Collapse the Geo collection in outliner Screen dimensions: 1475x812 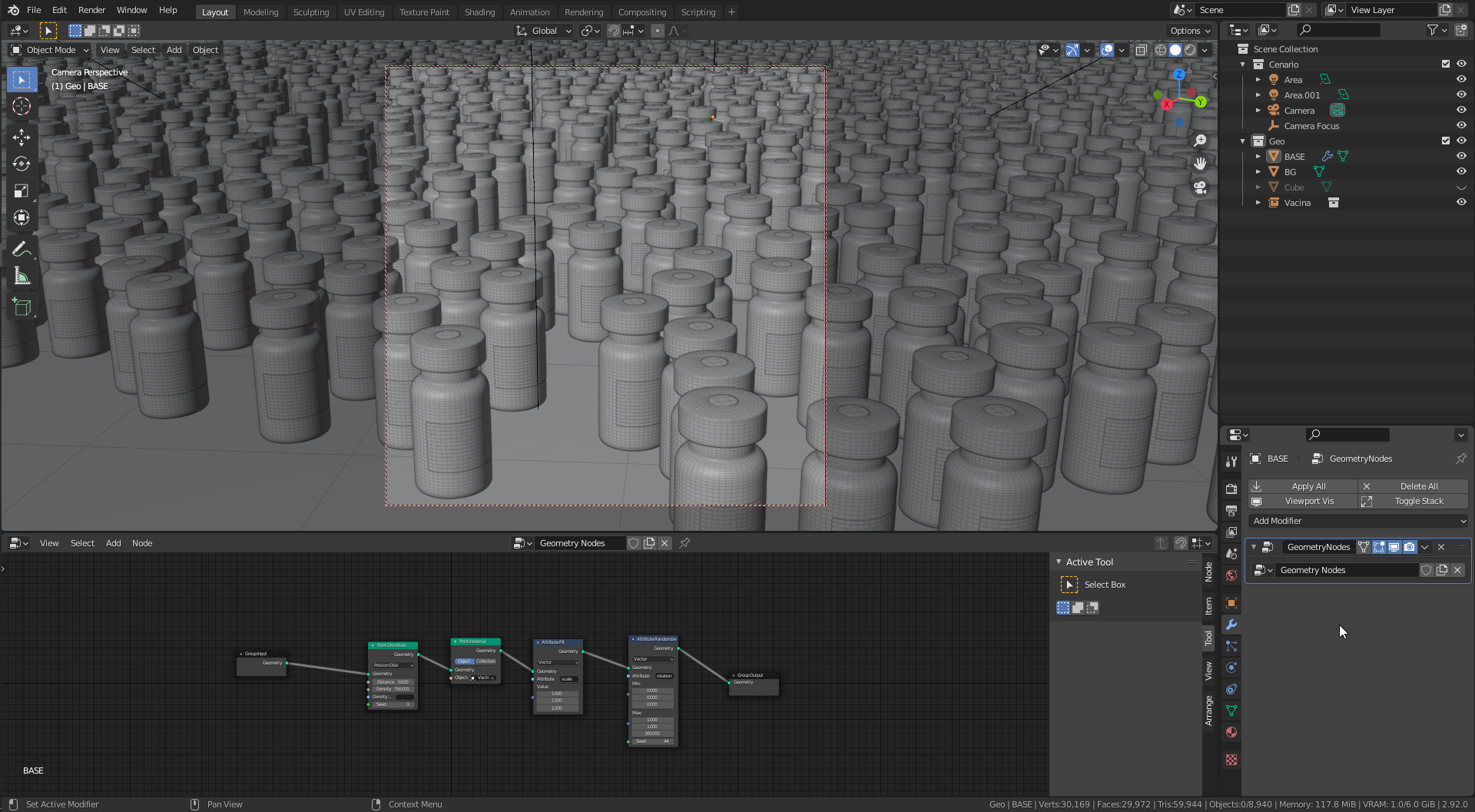coord(1243,141)
